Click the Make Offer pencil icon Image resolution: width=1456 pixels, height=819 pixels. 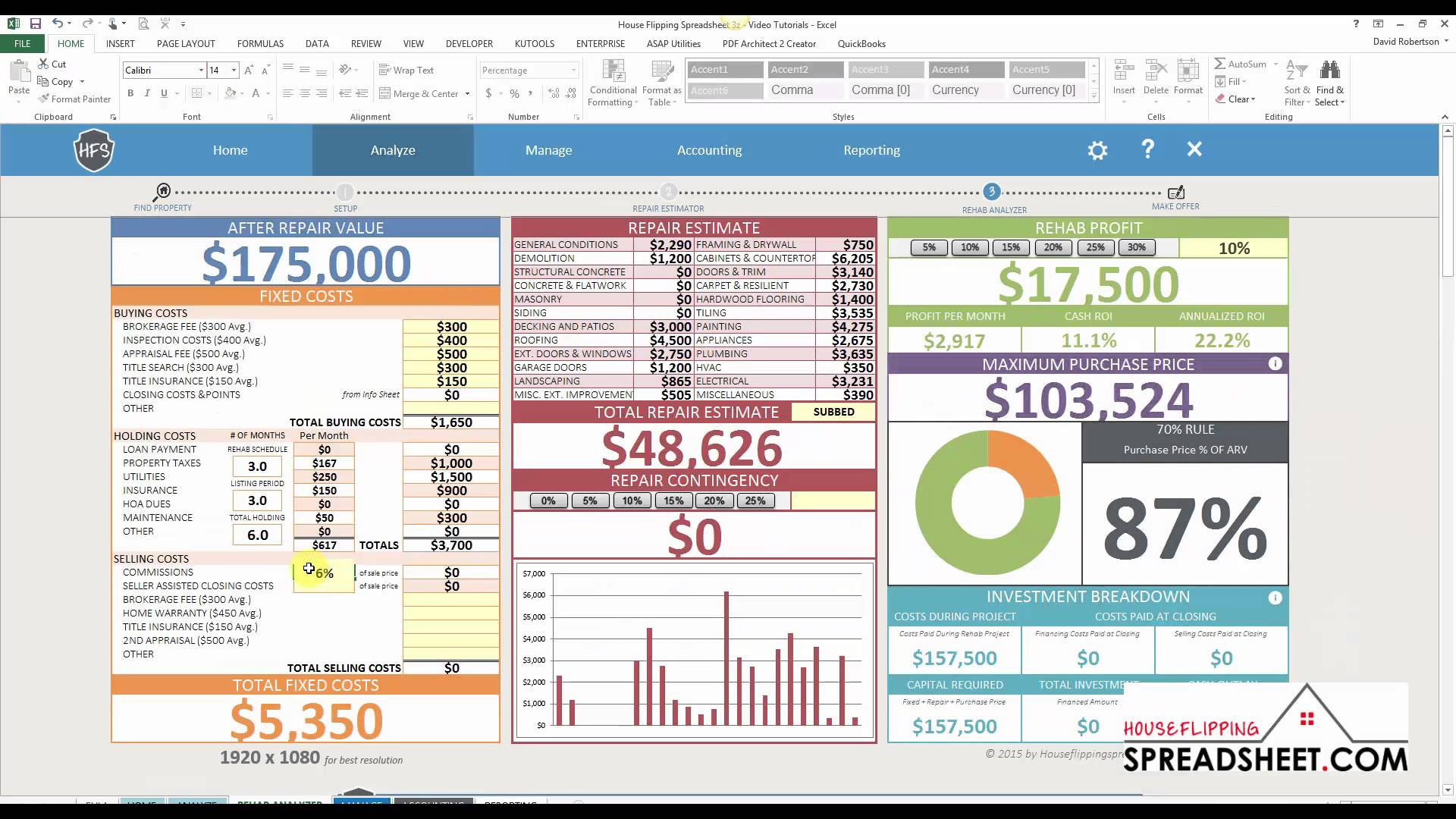pyautogui.click(x=1175, y=193)
